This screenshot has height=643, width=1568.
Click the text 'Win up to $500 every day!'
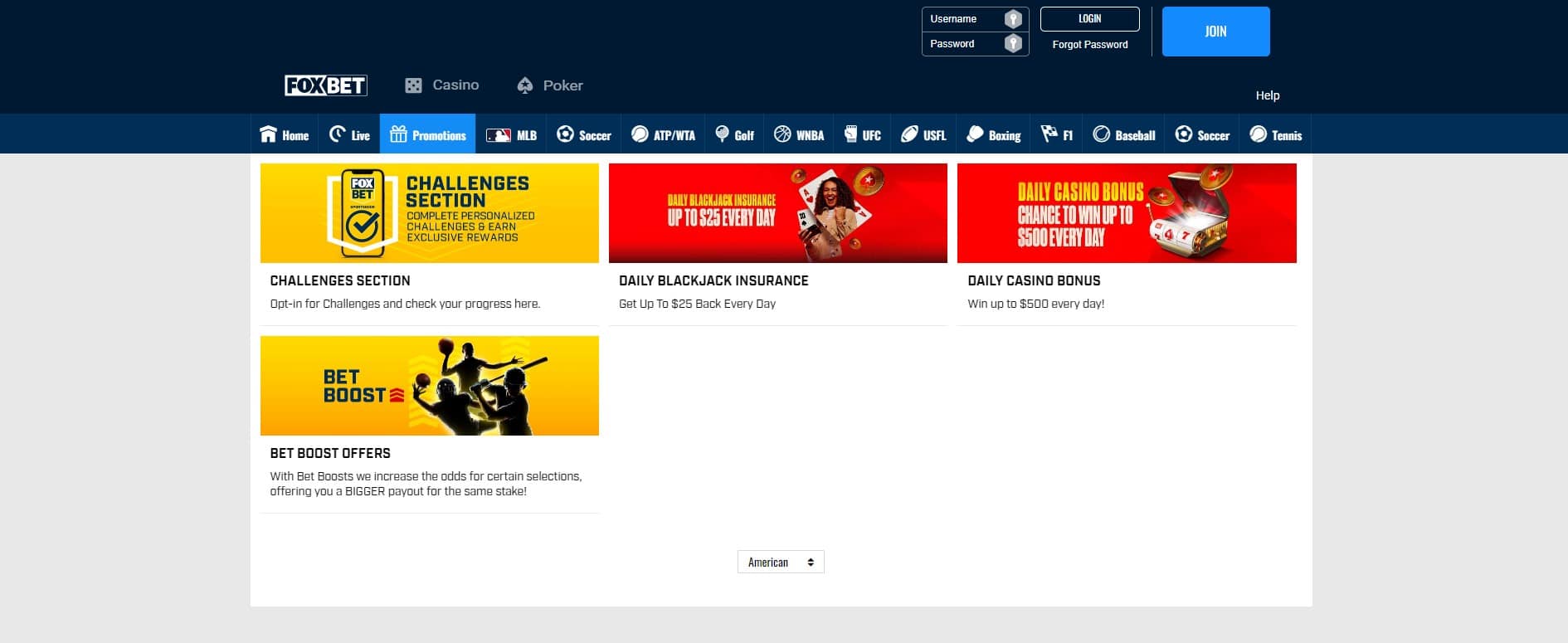click(x=1035, y=304)
